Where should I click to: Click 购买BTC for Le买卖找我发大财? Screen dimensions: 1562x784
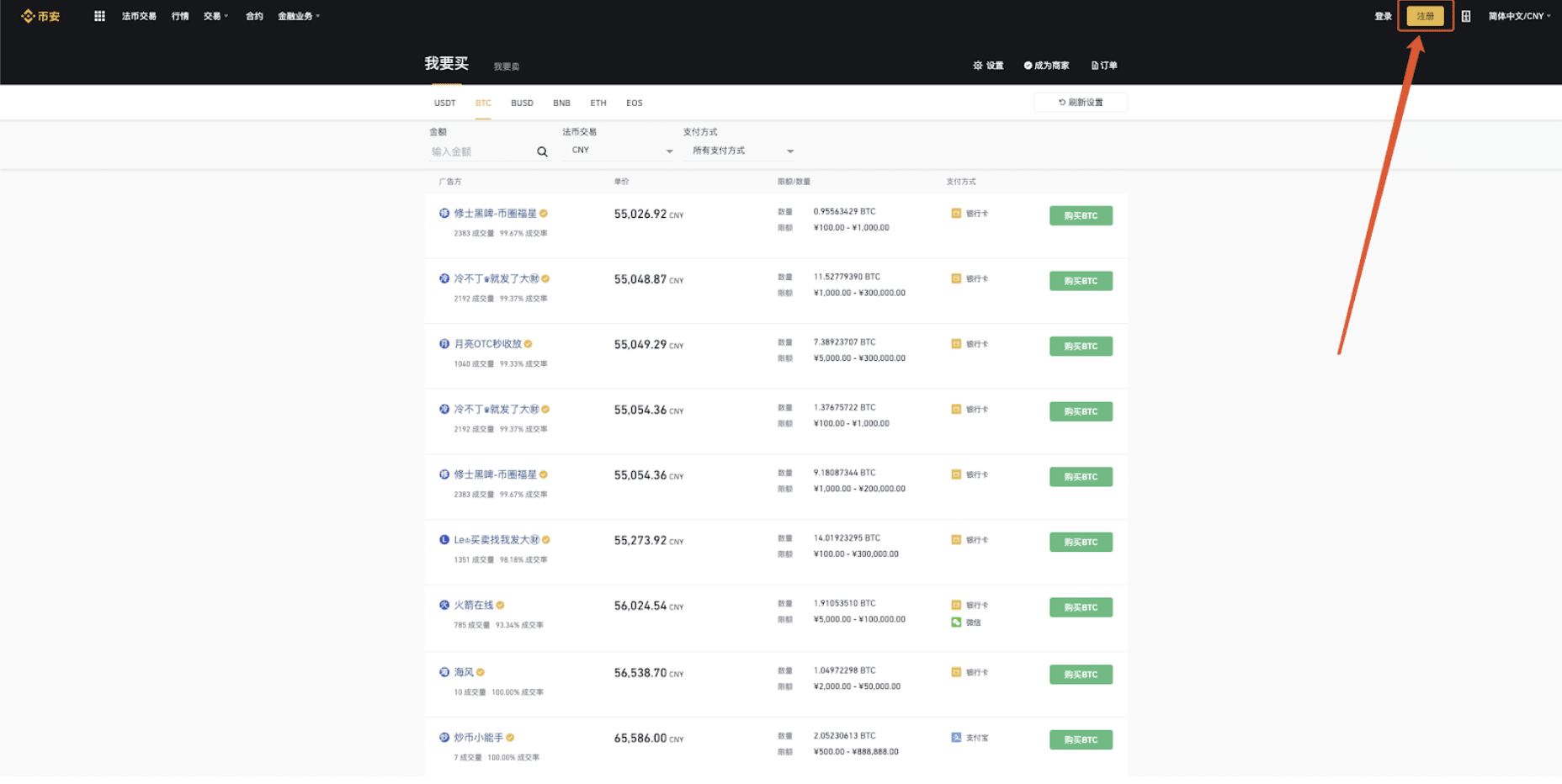pyautogui.click(x=1081, y=543)
